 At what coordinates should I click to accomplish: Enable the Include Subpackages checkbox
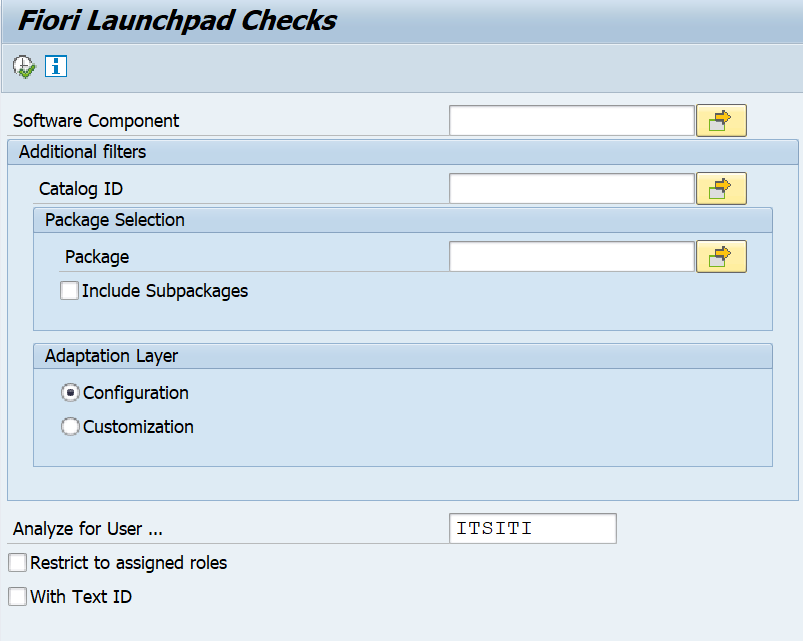[x=70, y=291]
